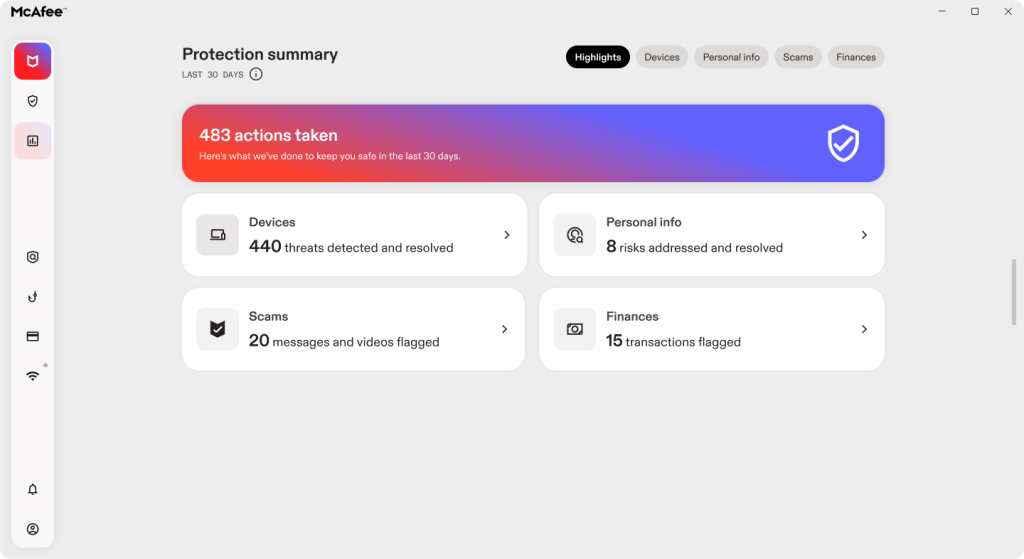
Task: Open 15 transactions flagged
Action: pyautogui.click(x=673, y=341)
